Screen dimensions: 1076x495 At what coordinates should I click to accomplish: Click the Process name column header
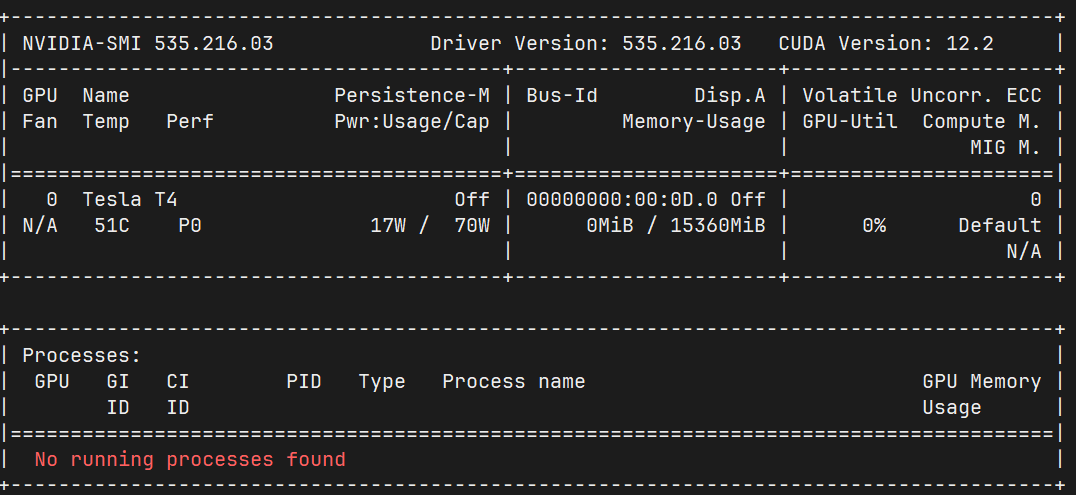coord(513,382)
